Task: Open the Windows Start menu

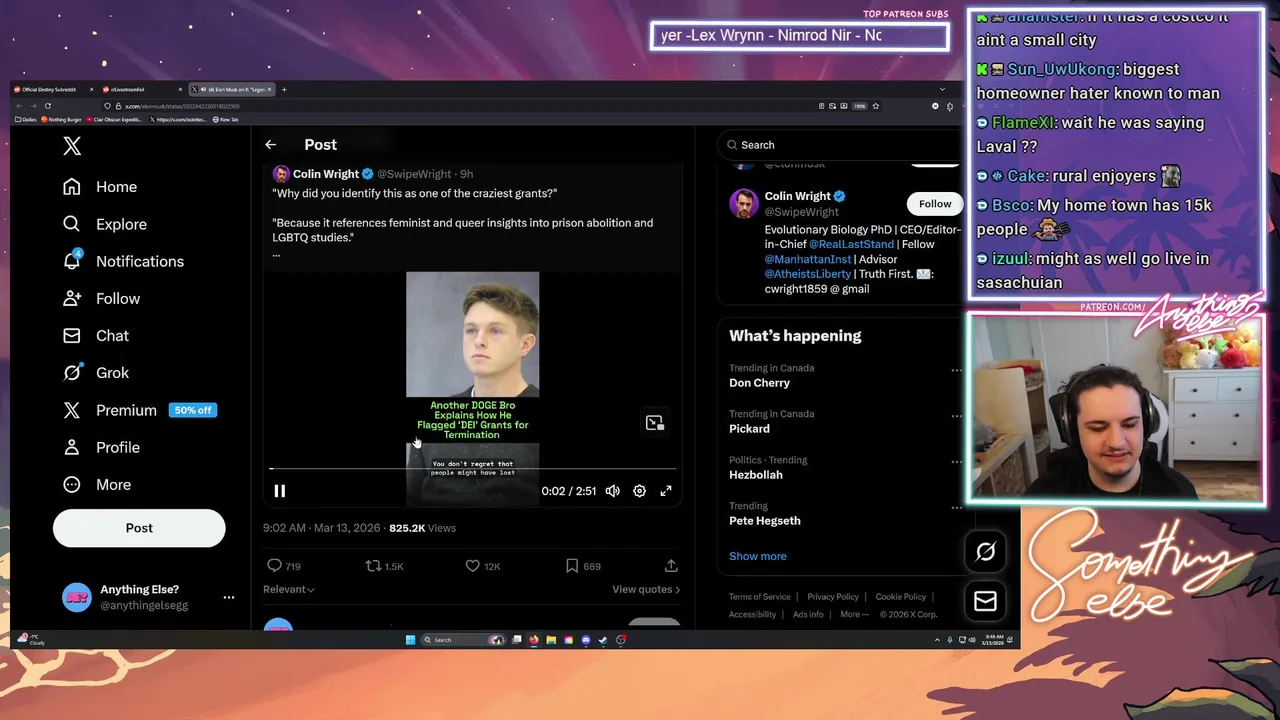Action: (410, 640)
